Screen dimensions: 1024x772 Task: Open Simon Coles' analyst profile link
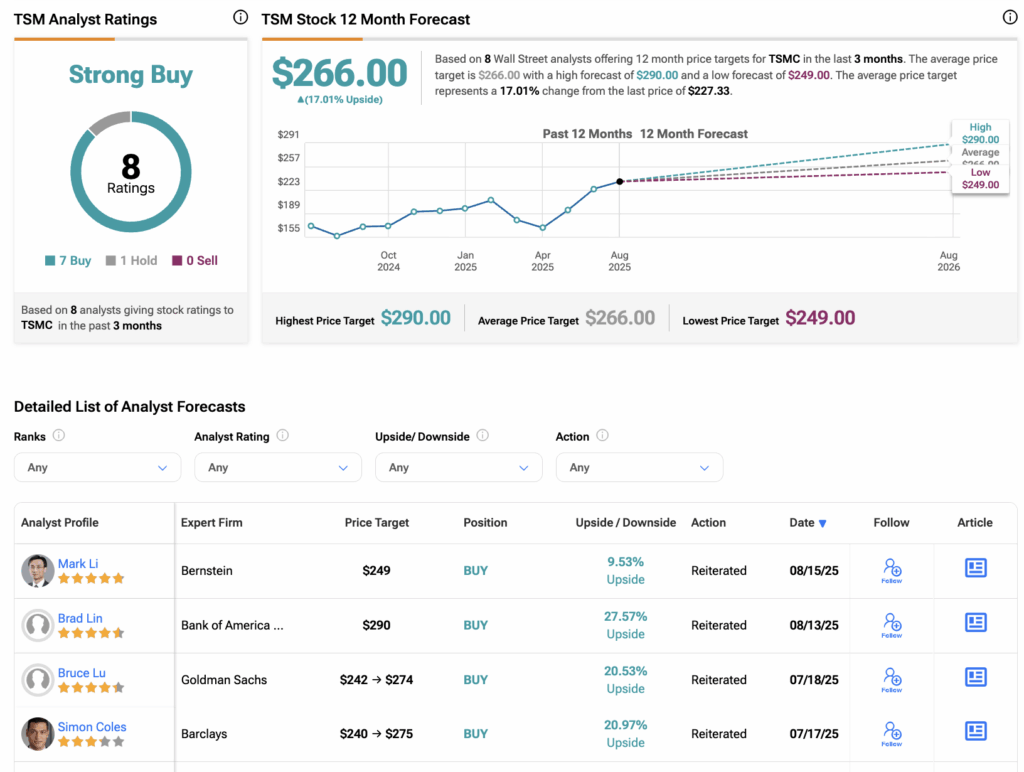[x=92, y=727]
